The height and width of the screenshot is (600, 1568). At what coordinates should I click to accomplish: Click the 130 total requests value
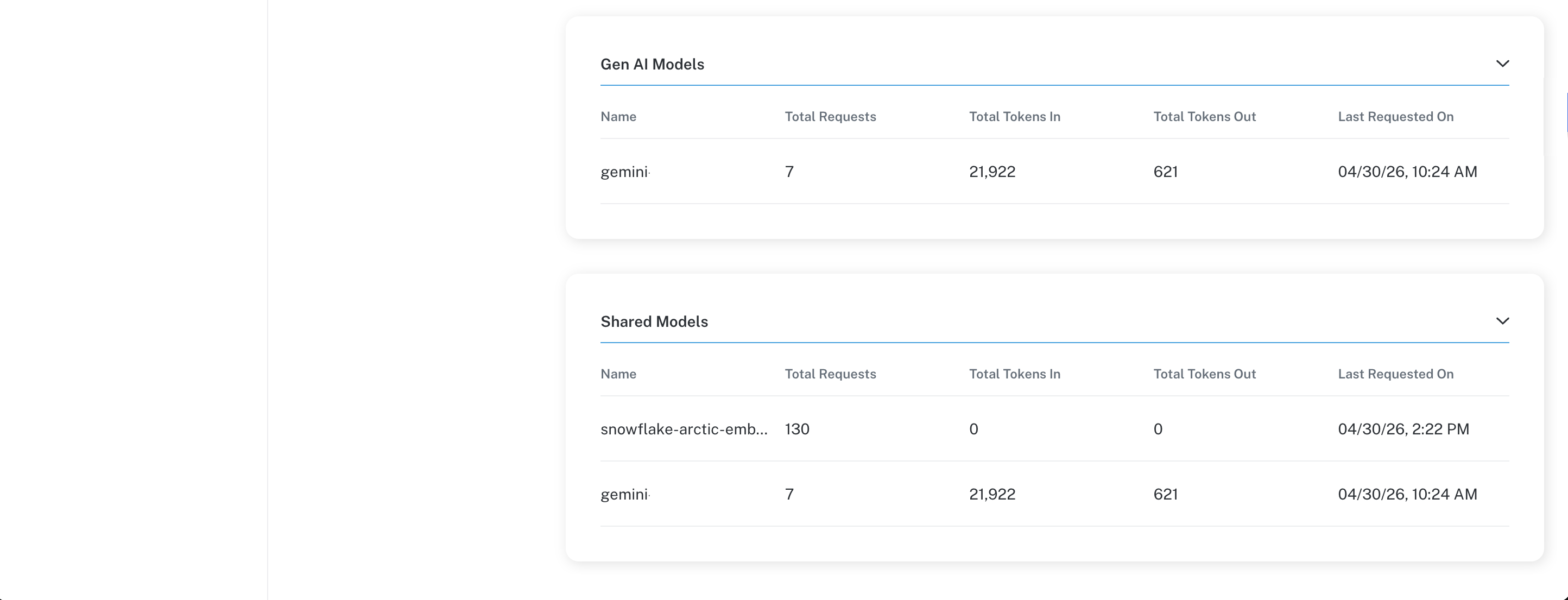coord(797,429)
